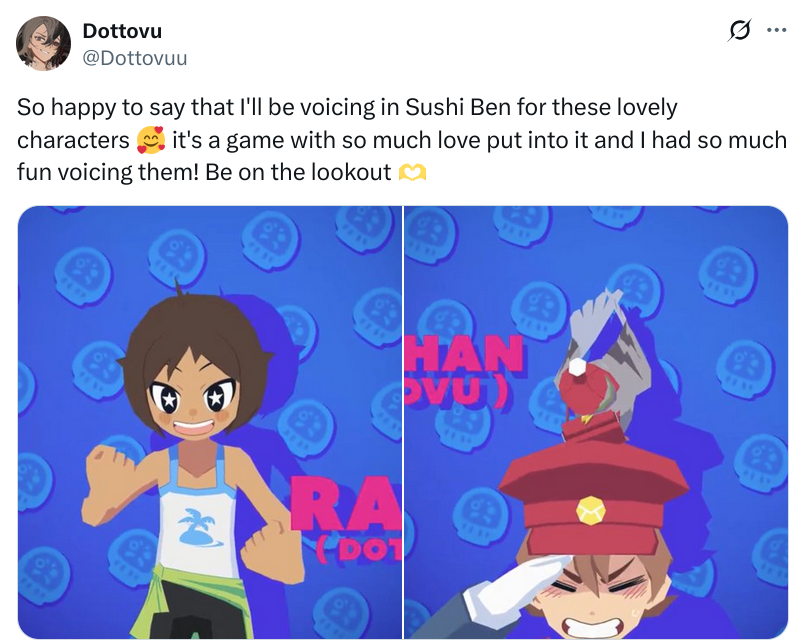Click the yellow badge on the red cap
Image resolution: width=802 pixels, height=643 pixels.
click(x=591, y=511)
